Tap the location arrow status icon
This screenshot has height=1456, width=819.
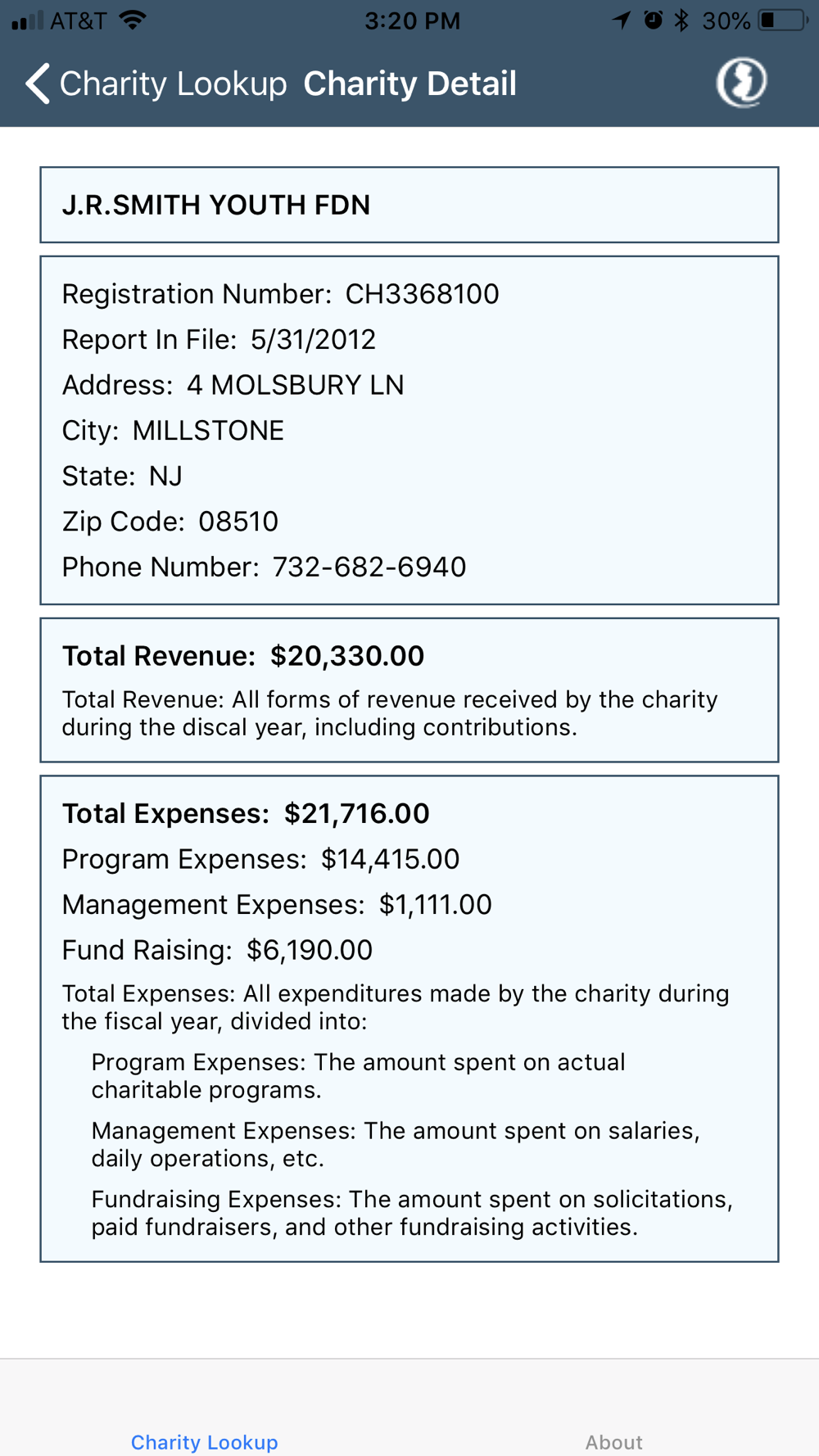622,20
